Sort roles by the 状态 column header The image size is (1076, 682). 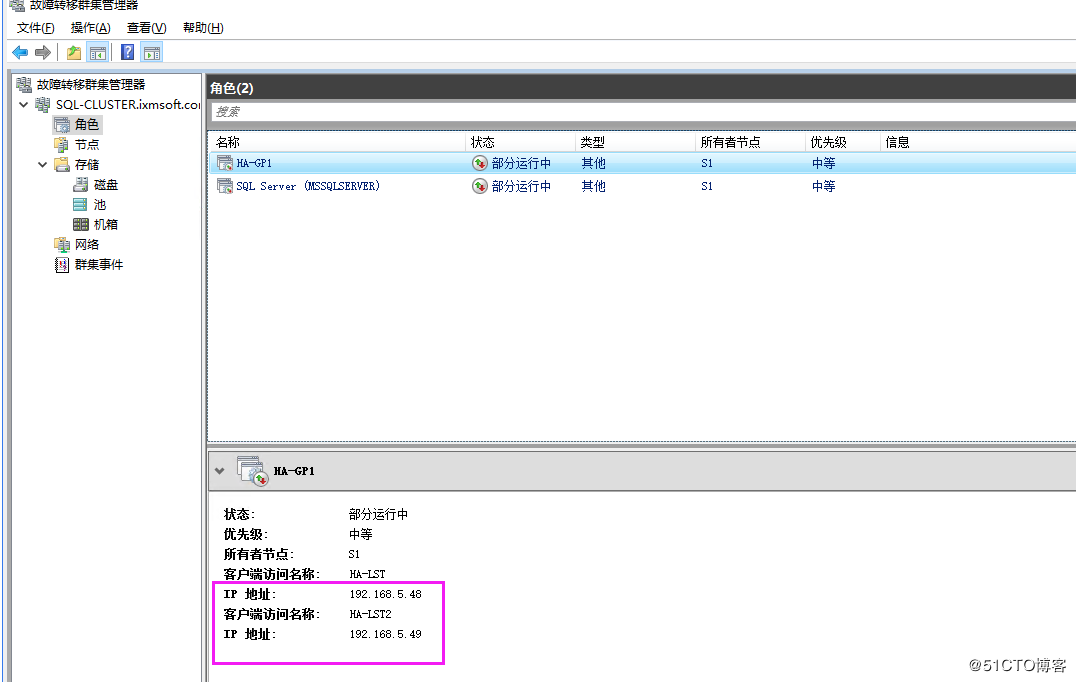[483, 141]
